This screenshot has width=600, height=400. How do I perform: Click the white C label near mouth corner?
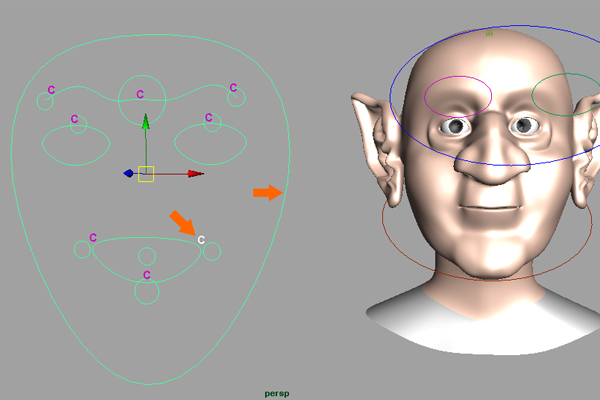201,240
